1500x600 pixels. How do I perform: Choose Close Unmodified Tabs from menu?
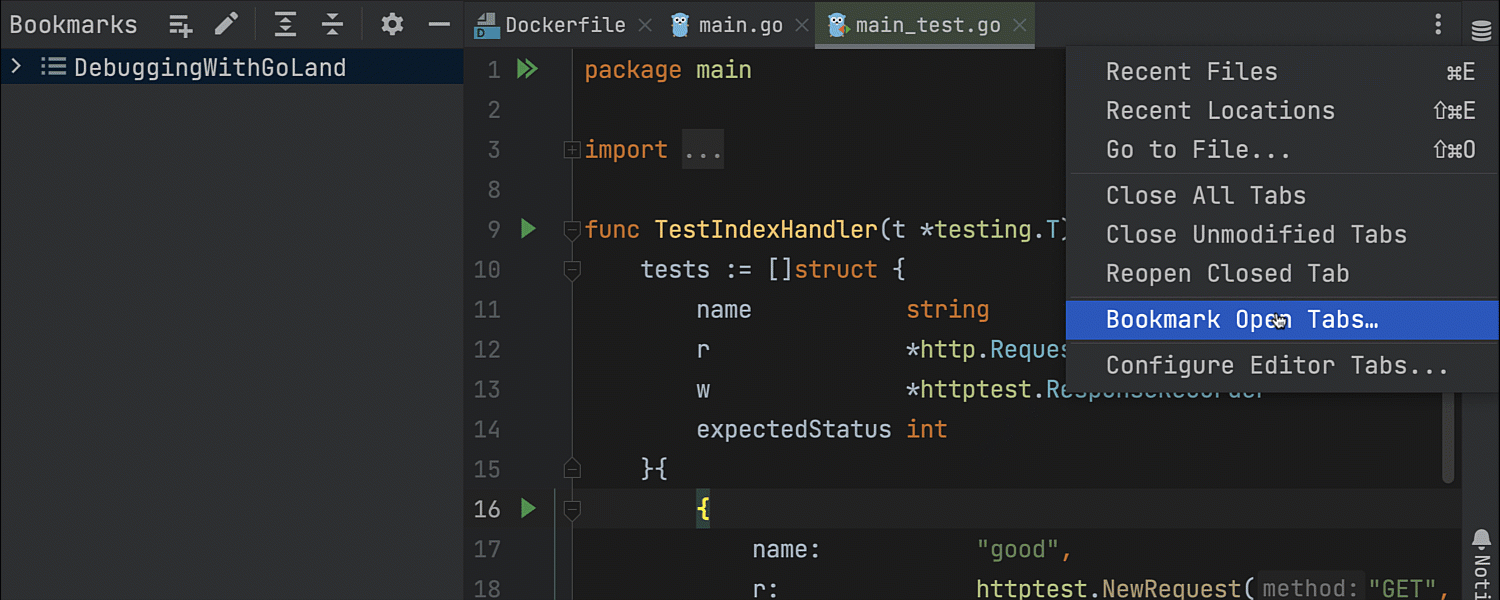click(1255, 235)
